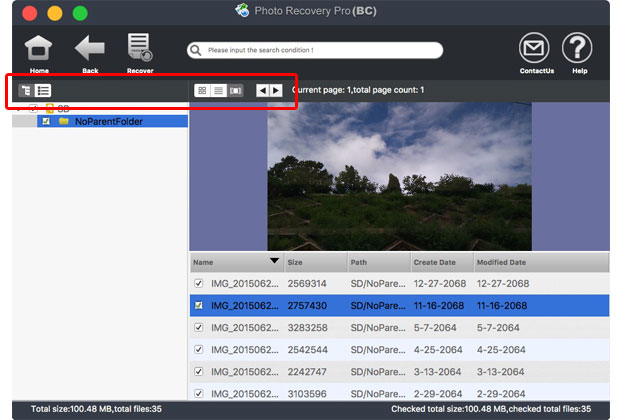This screenshot has height=420, width=620.
Task: Open the ContactUs mail icon
Action: pos(534,48)
